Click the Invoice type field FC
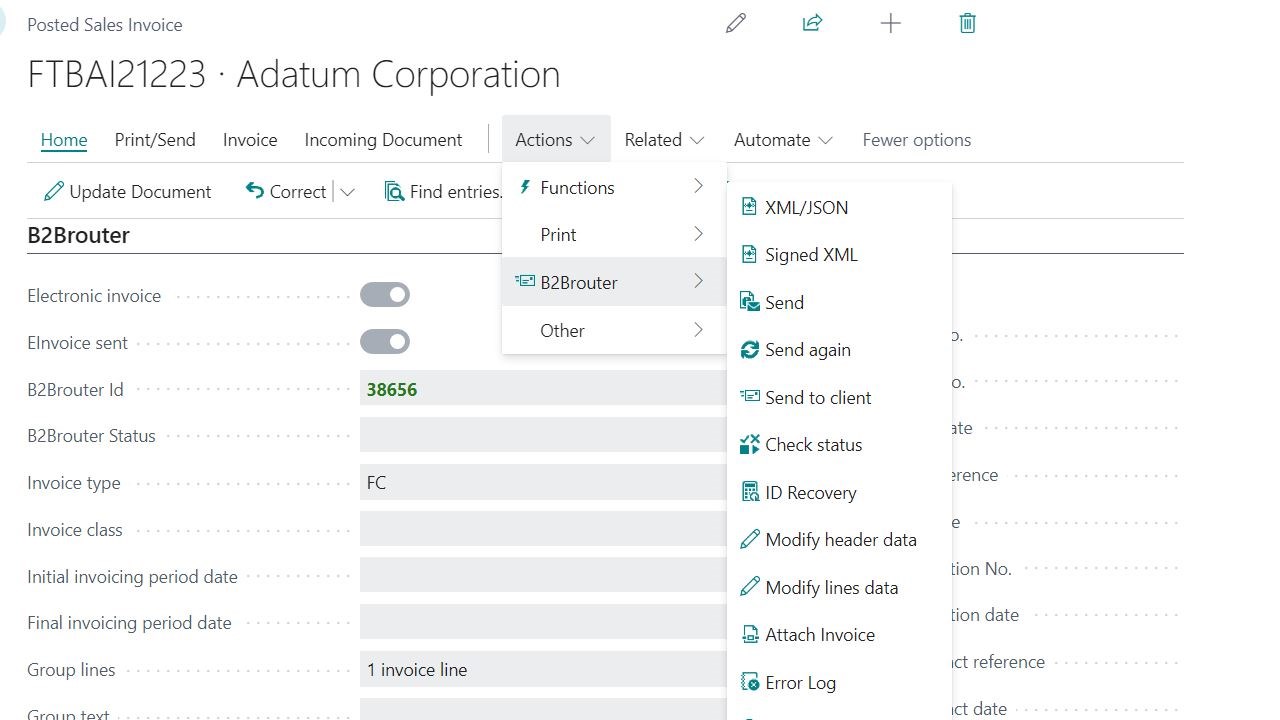 (543, 482)
